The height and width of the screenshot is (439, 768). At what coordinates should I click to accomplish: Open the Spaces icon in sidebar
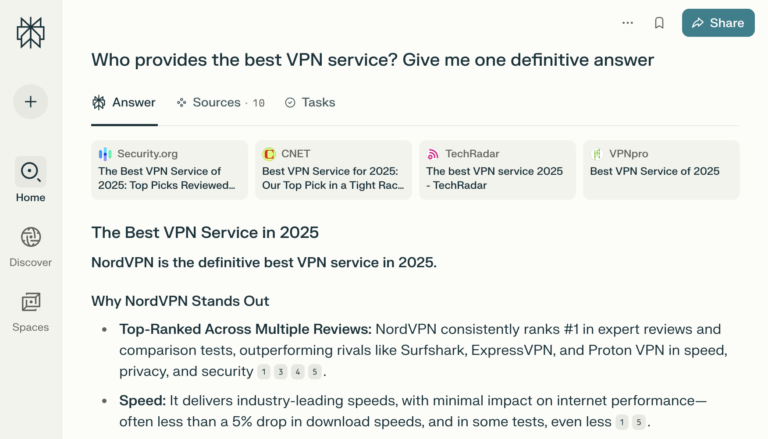(x=30, y=302)
